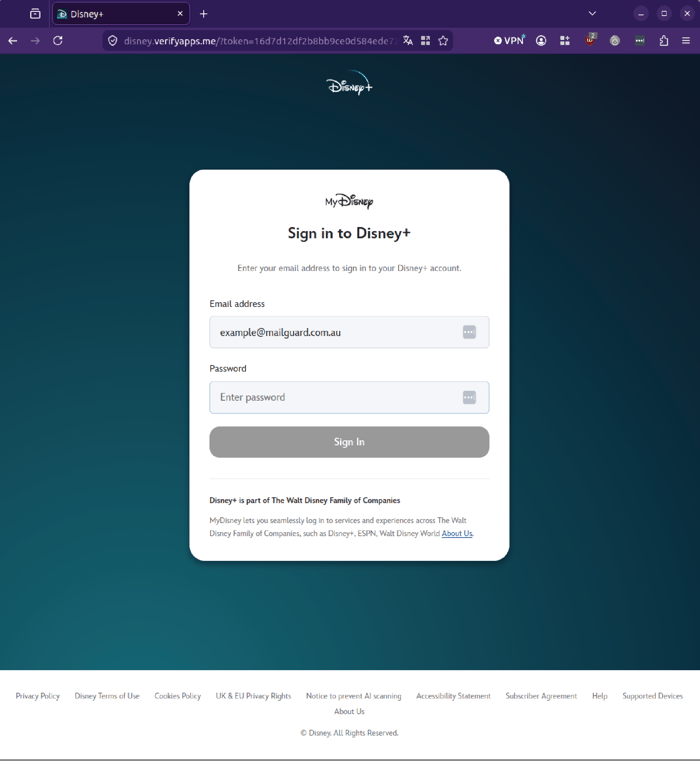
Task: Click the Disney+ logo at page top
Action: [350, 83]
